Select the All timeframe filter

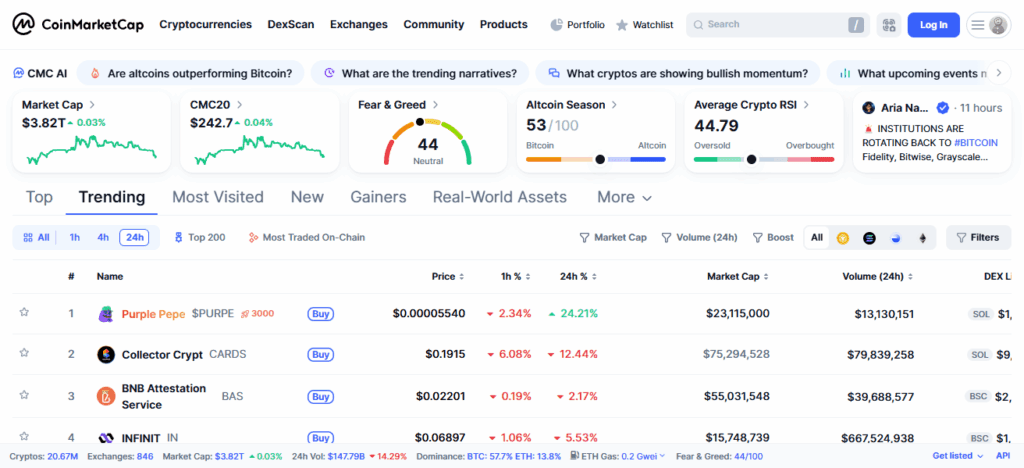click(x=37, y=238)
